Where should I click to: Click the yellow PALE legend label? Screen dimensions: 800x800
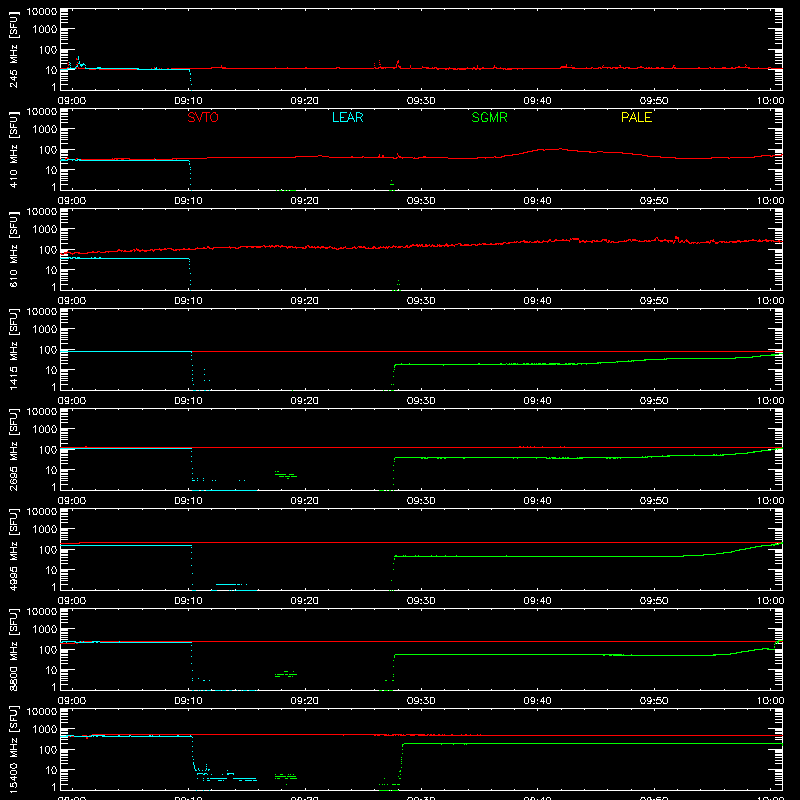(636, 117)
